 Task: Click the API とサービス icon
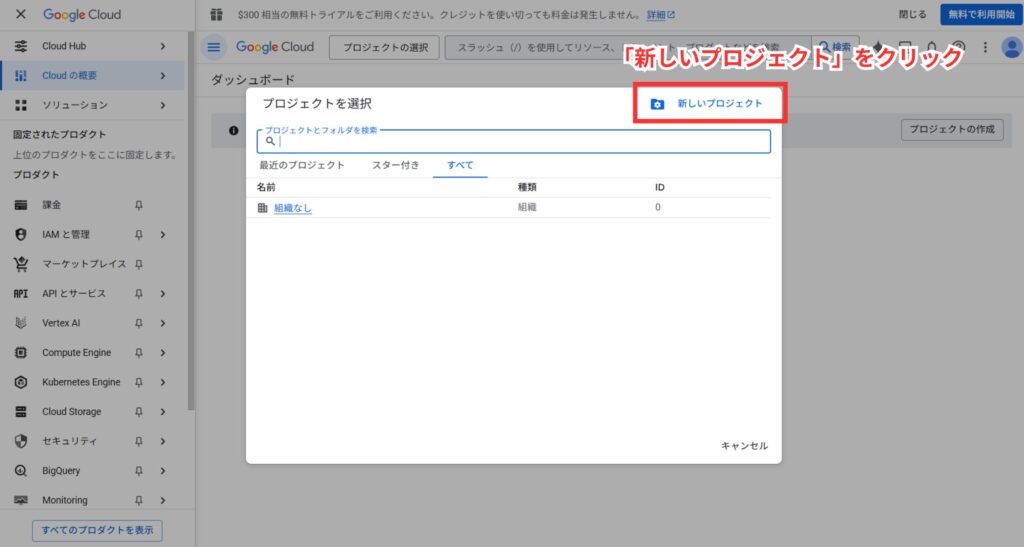[21, 294]
